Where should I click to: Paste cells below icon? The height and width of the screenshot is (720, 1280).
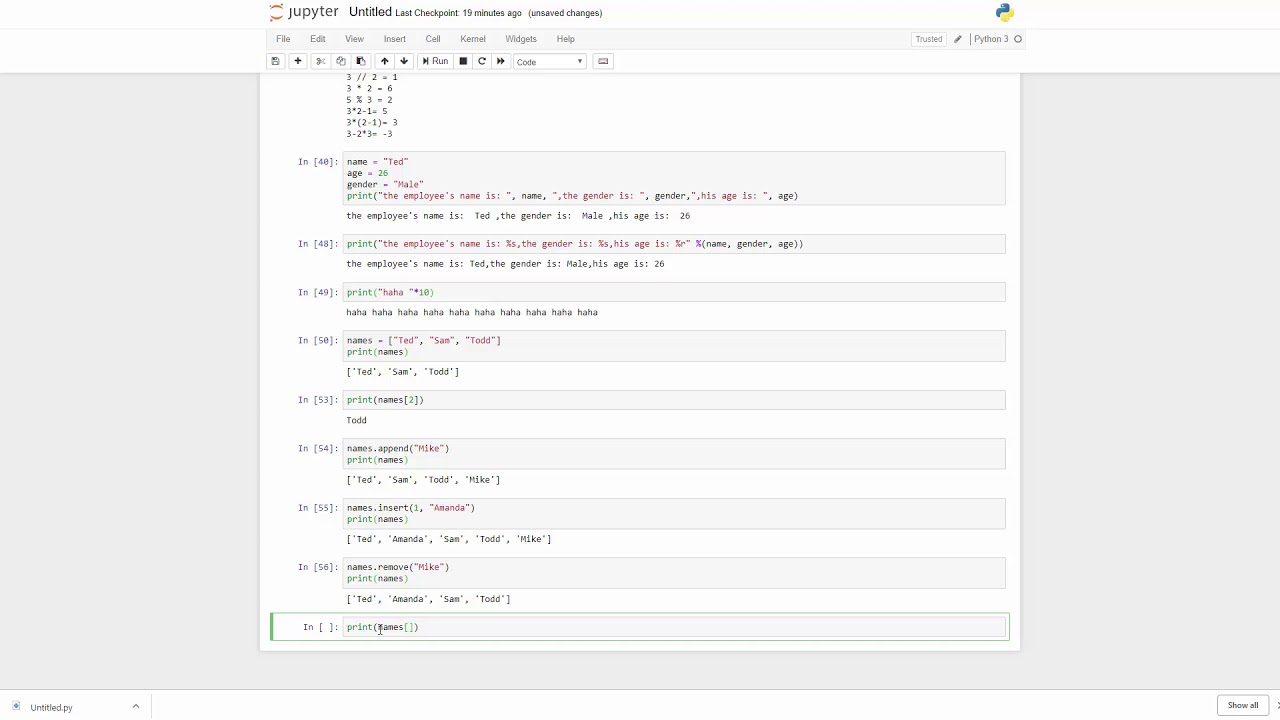pyautogui.click(x=361, y=61)
